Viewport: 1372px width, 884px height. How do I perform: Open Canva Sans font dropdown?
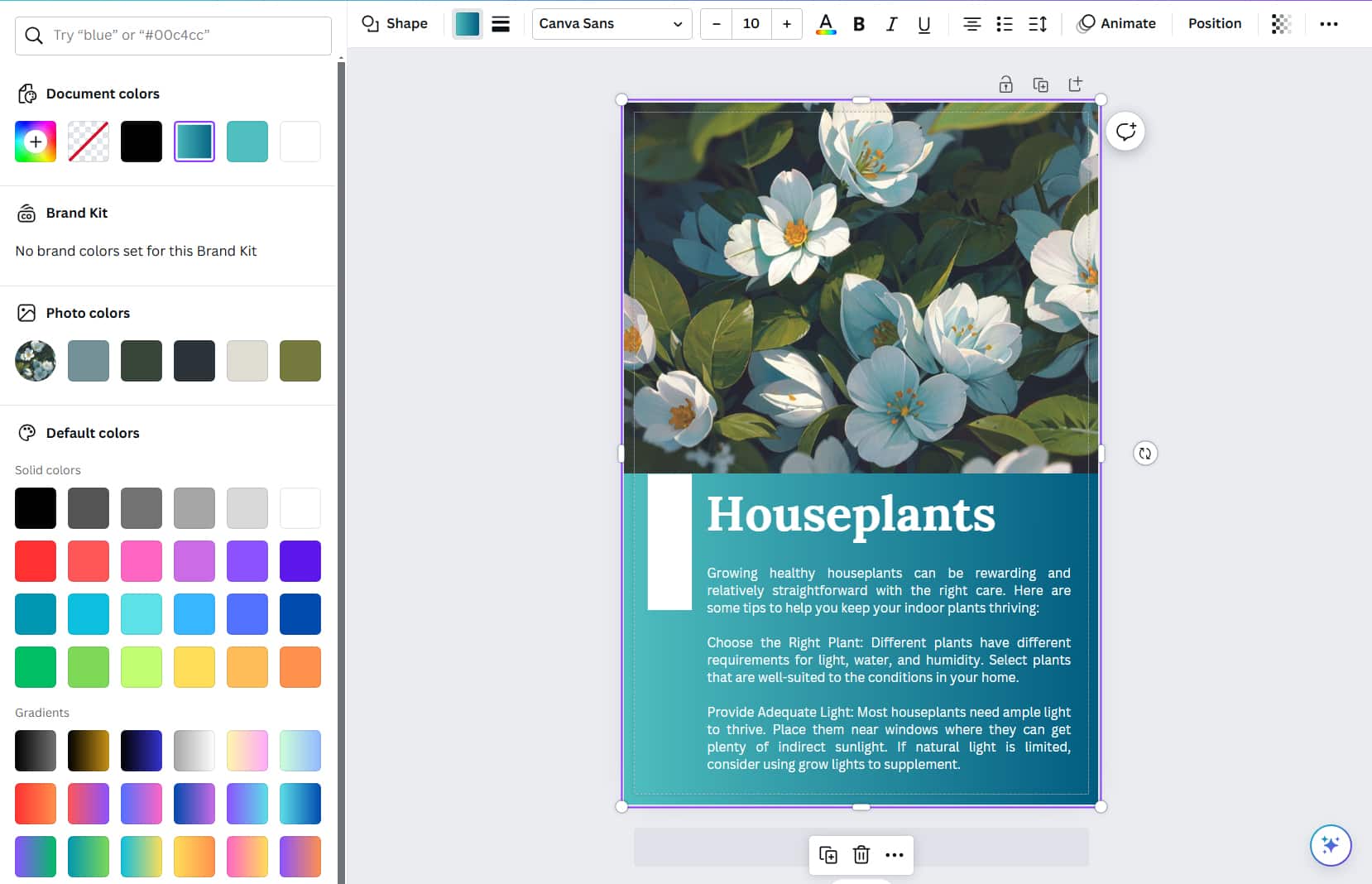612,24
